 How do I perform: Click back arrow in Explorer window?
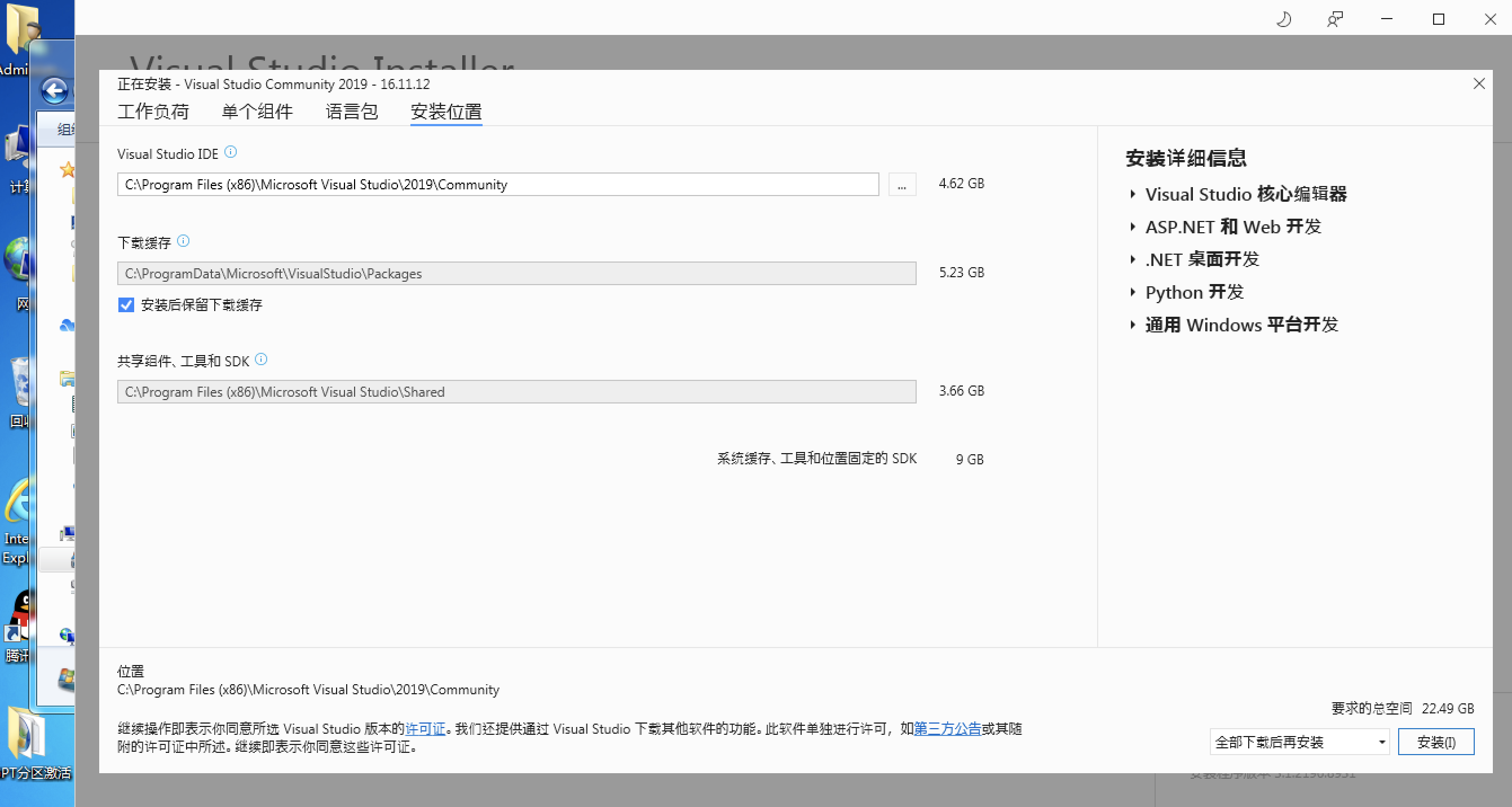pos(55,91)
